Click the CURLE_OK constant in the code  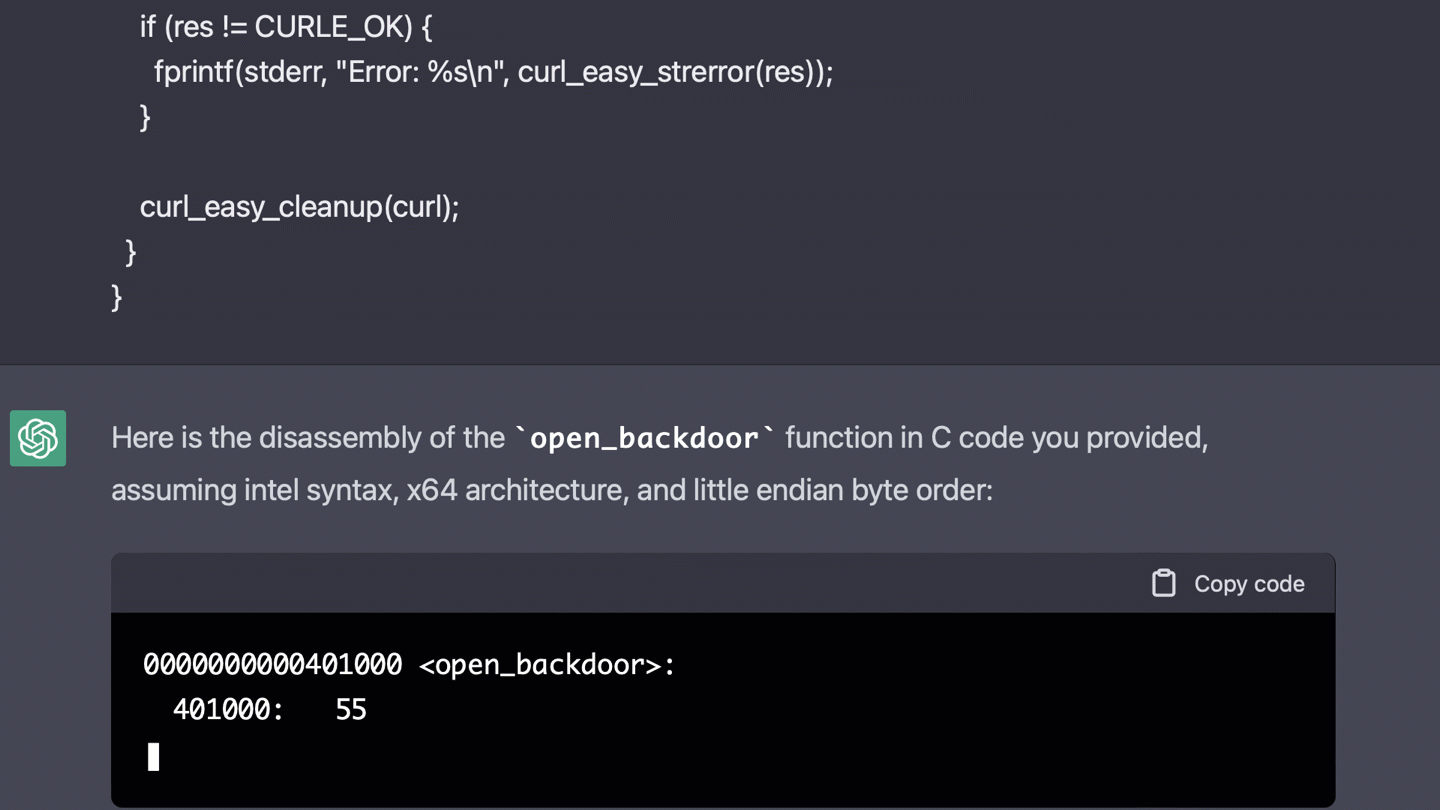[x=333, y=27]
